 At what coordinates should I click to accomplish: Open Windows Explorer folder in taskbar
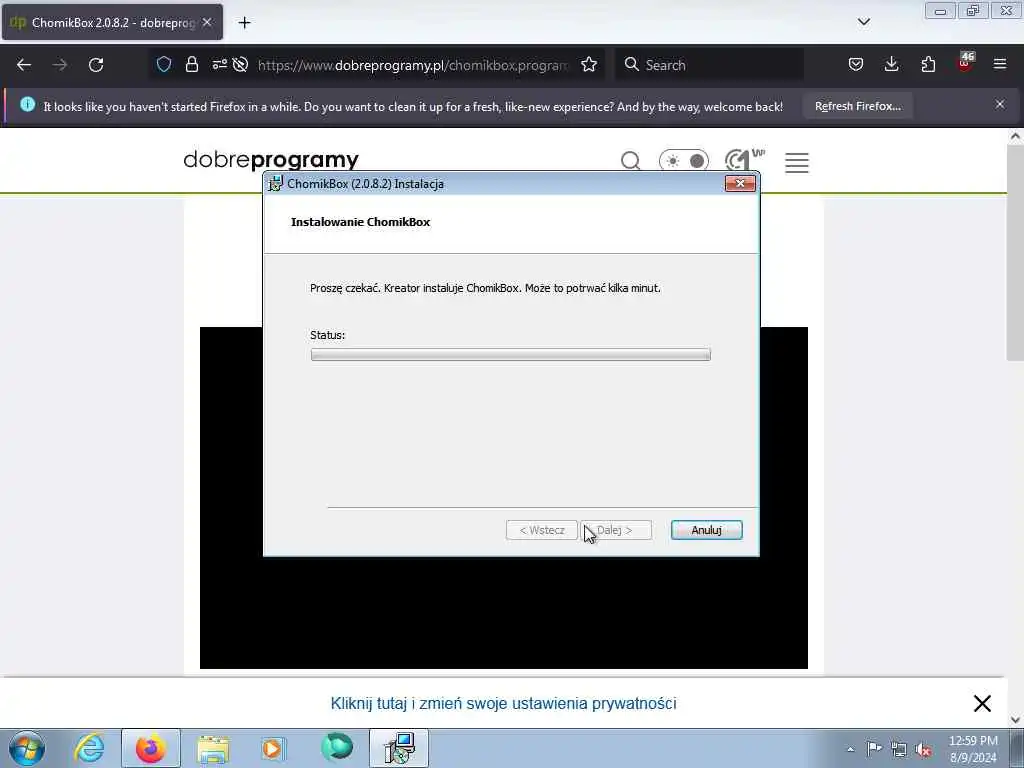tap(213, 748)
